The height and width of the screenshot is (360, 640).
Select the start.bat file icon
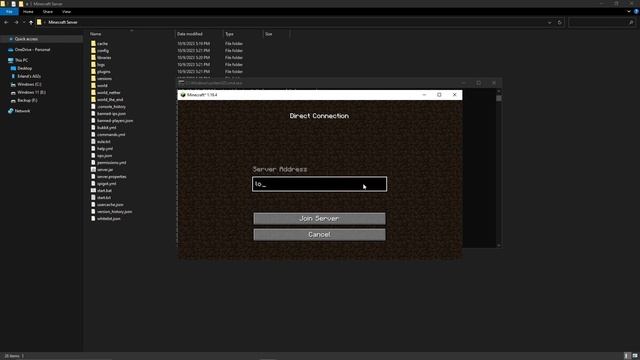click(93, 191)
